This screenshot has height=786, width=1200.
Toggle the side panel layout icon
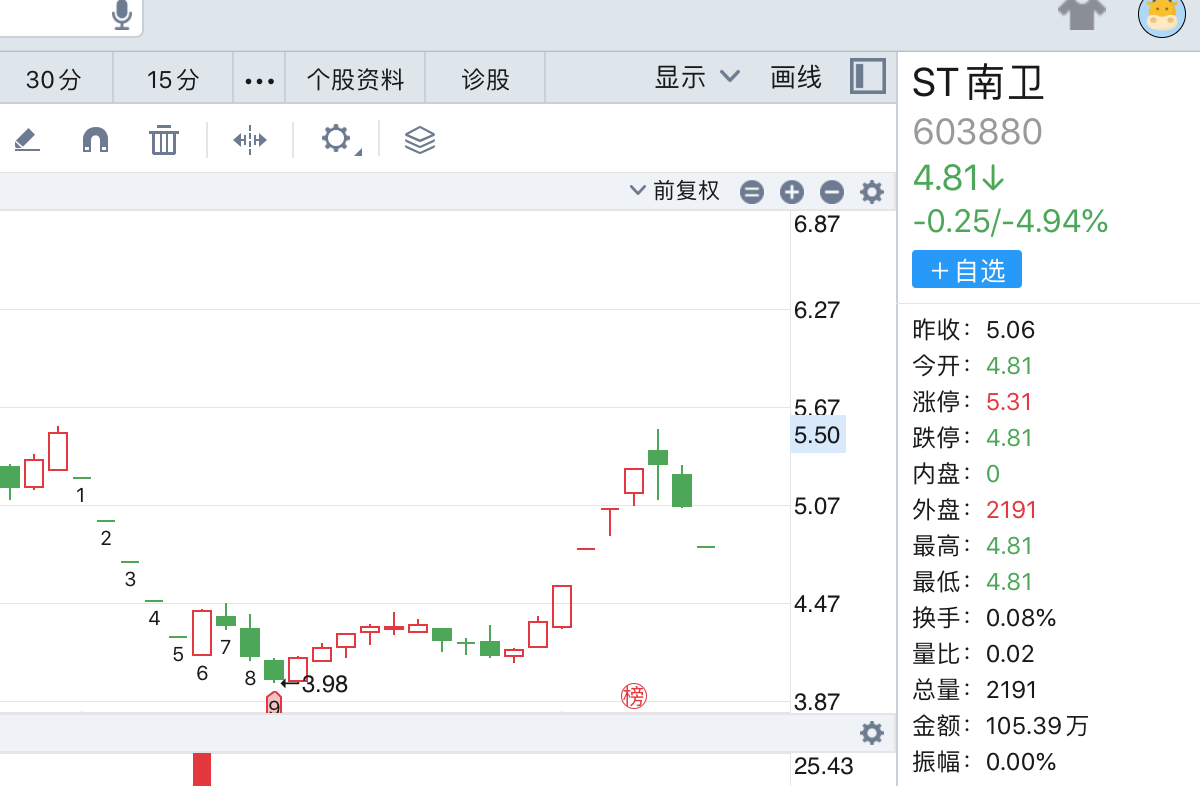coord(868,77)
